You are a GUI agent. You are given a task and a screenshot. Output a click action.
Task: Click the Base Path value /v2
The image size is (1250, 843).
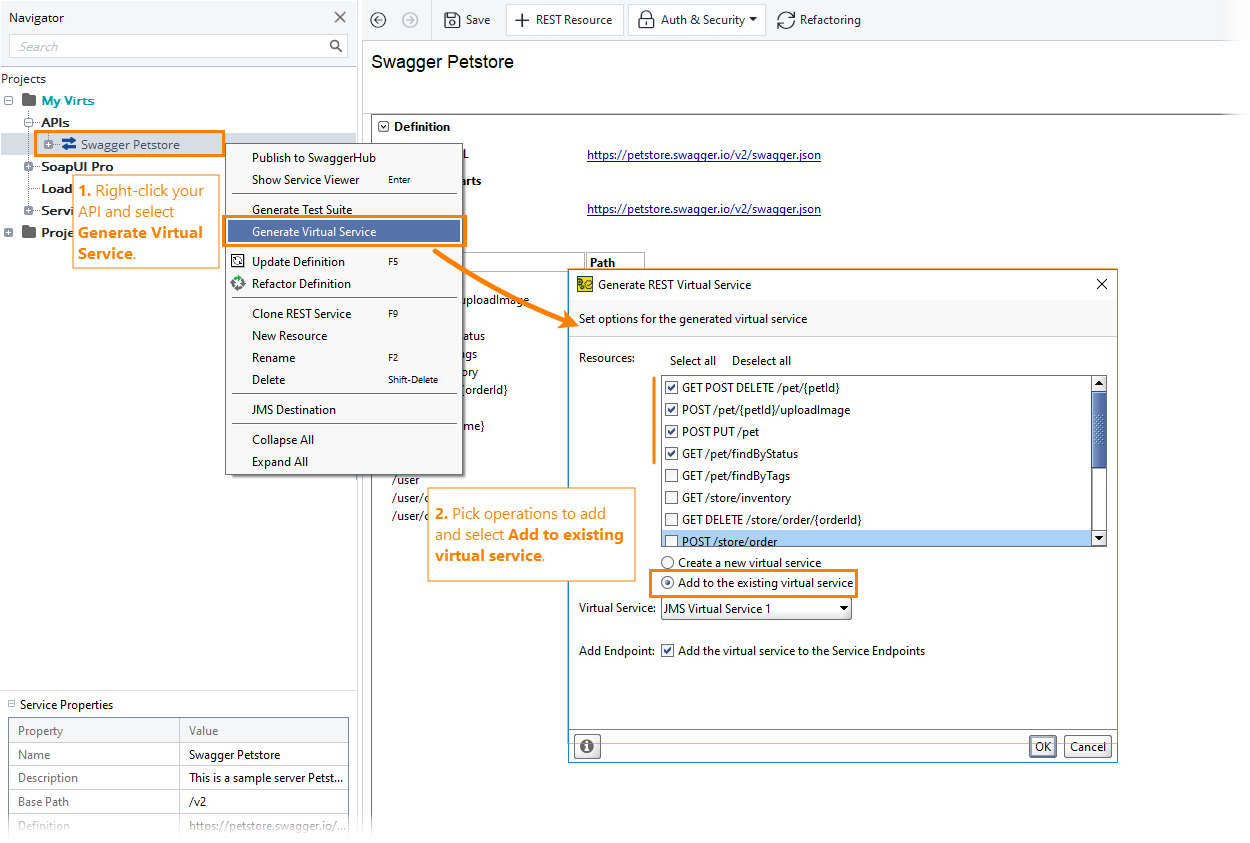pos(264,802)
